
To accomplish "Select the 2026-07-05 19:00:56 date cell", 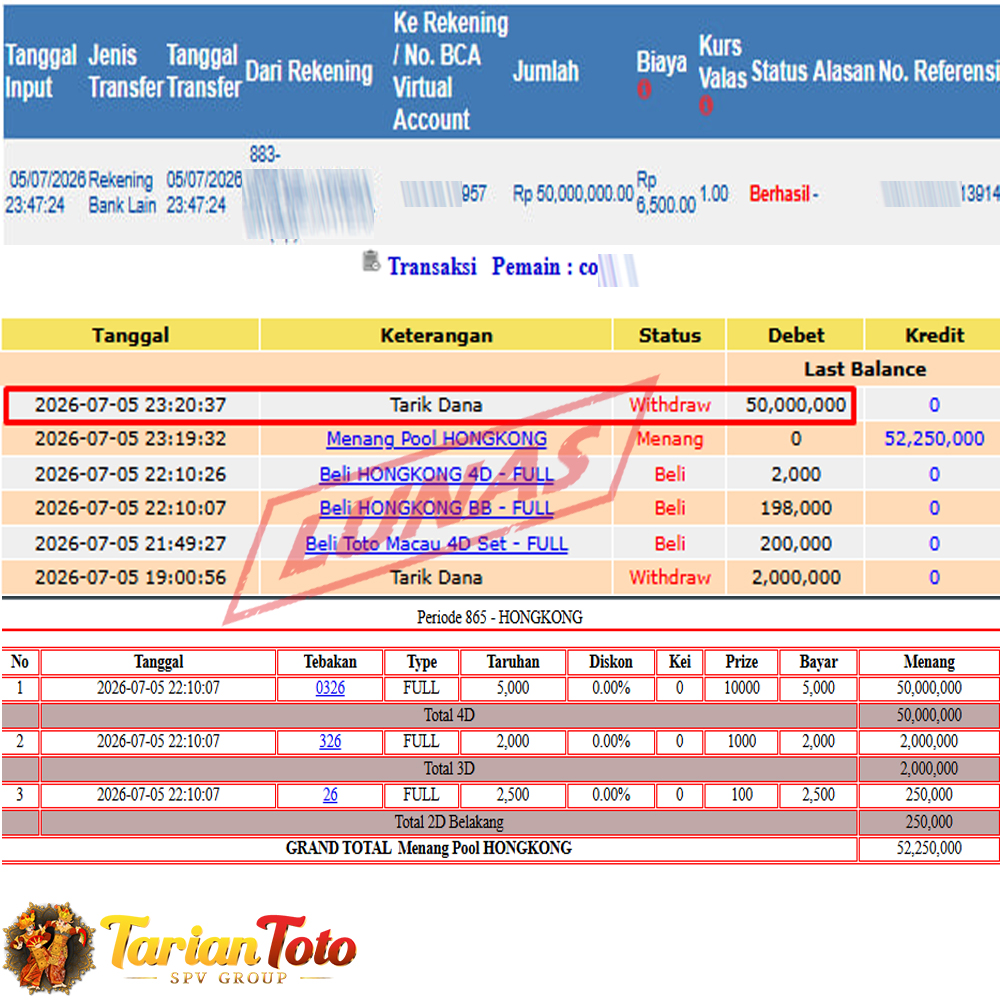I will 131,578.
